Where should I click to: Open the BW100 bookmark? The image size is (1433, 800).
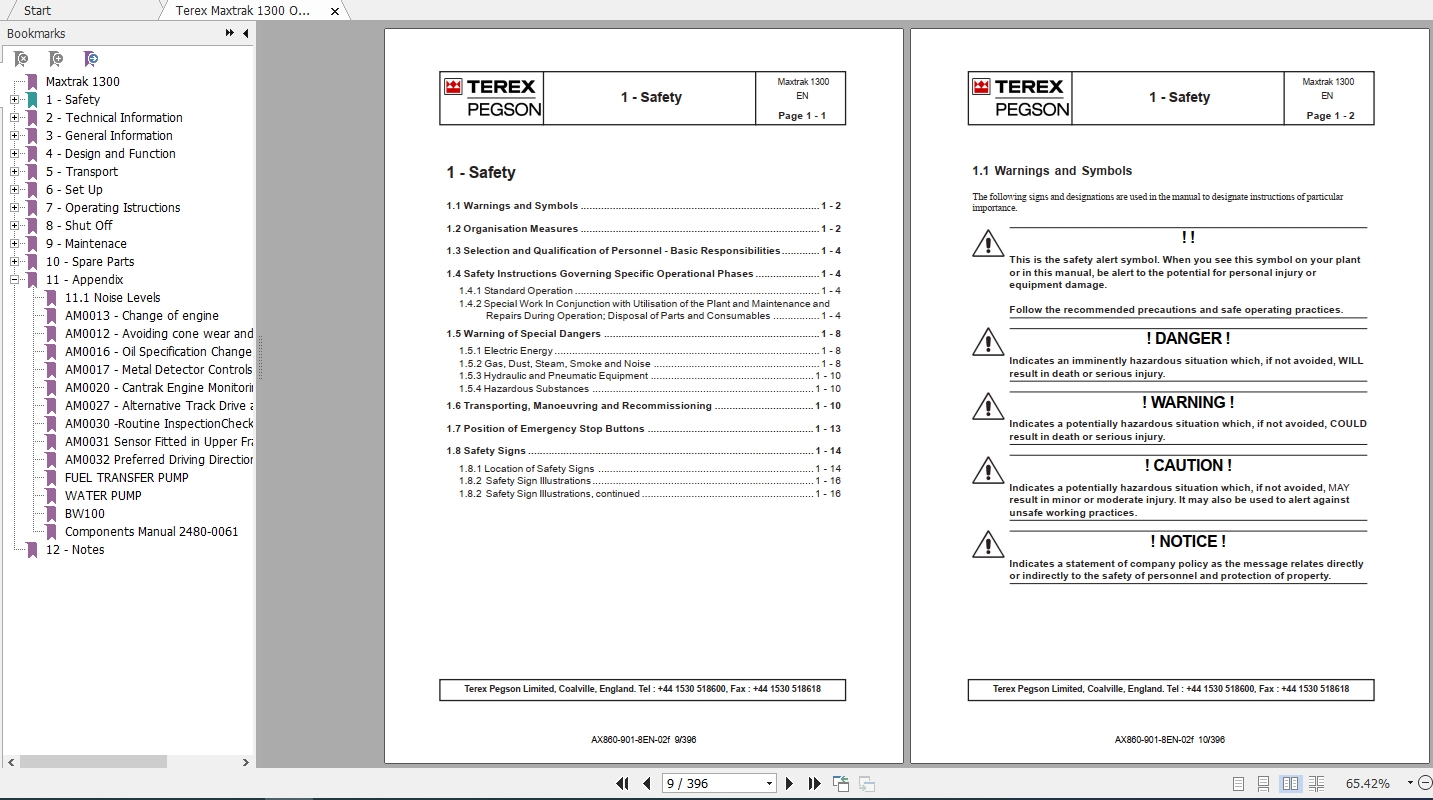pos(85,514)
